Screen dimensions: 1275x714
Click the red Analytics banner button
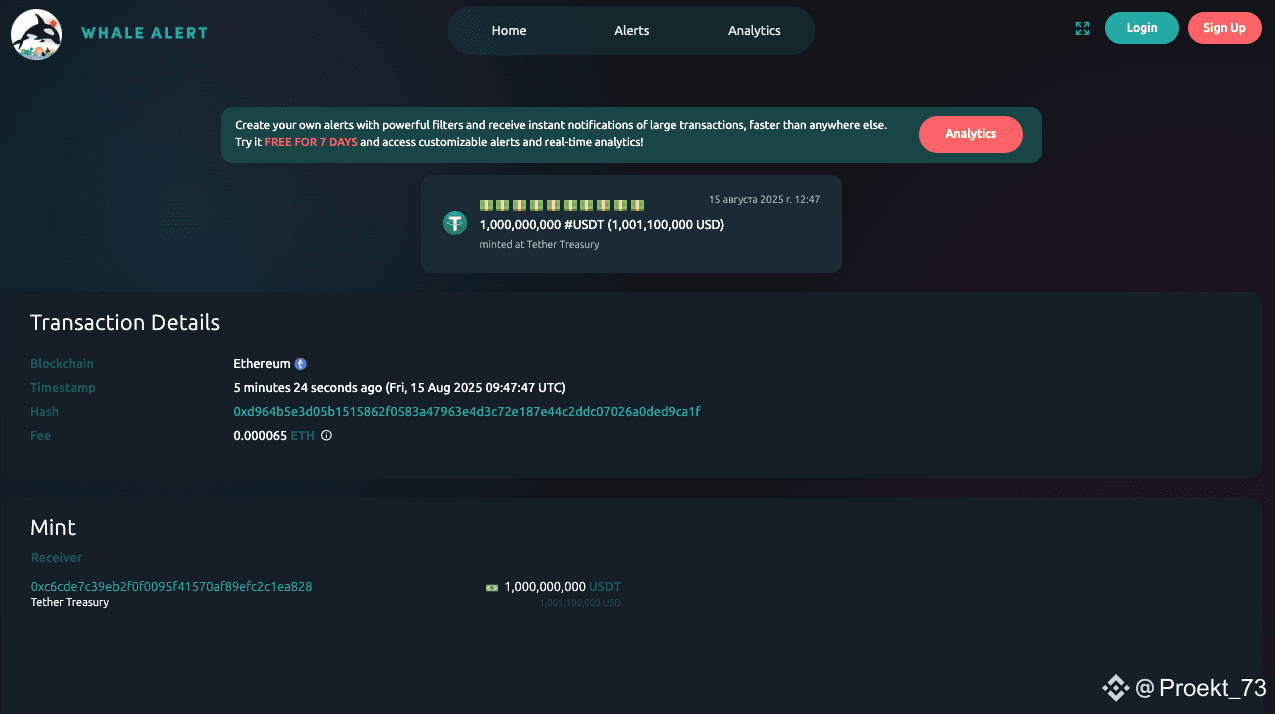click(x=971, y=134)
